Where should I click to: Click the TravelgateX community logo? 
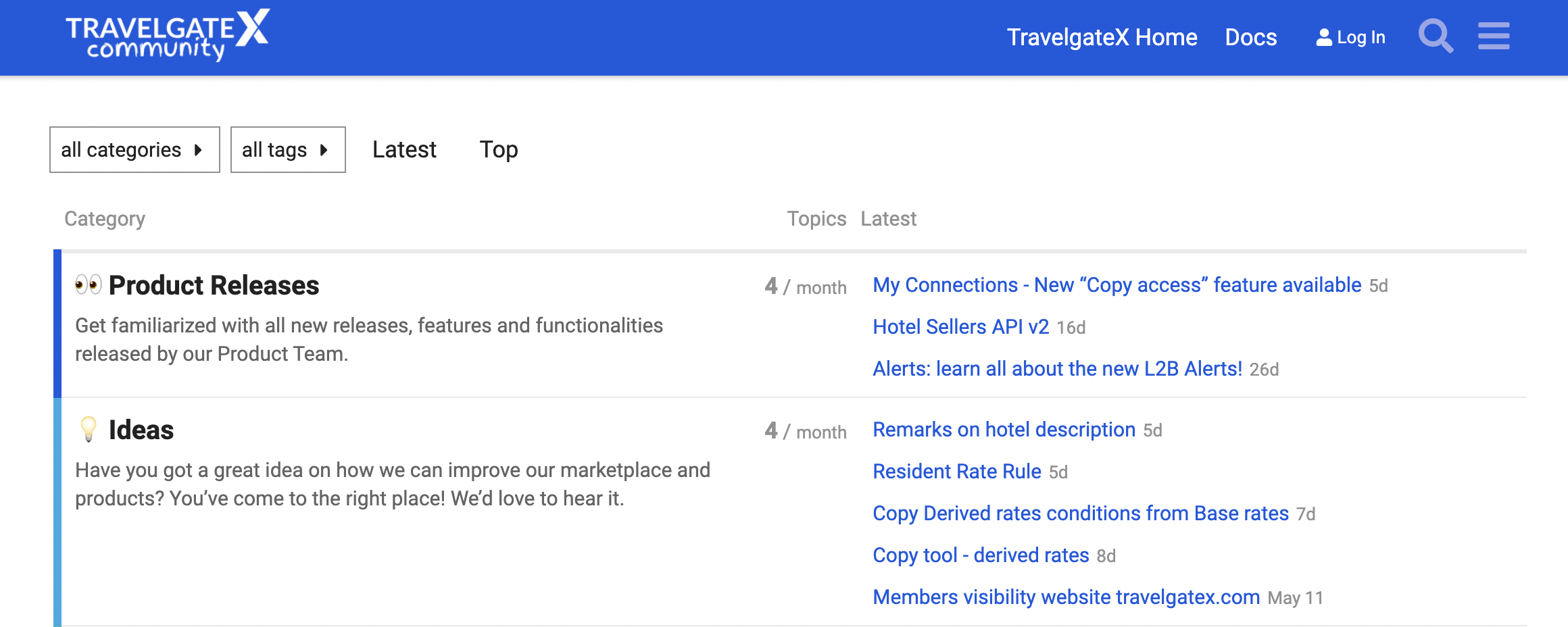click(x=167, y=35)
